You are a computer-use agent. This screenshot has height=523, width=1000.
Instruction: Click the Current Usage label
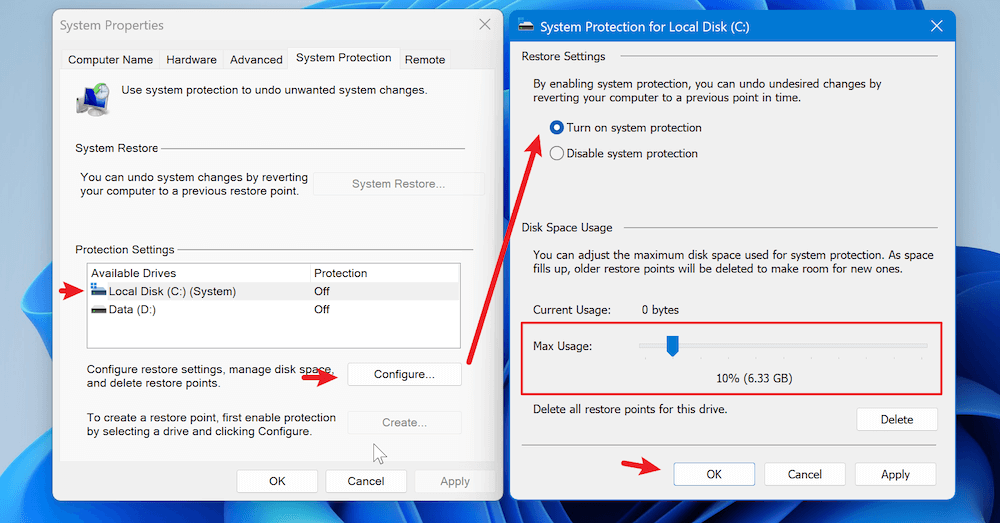(571, 310)
